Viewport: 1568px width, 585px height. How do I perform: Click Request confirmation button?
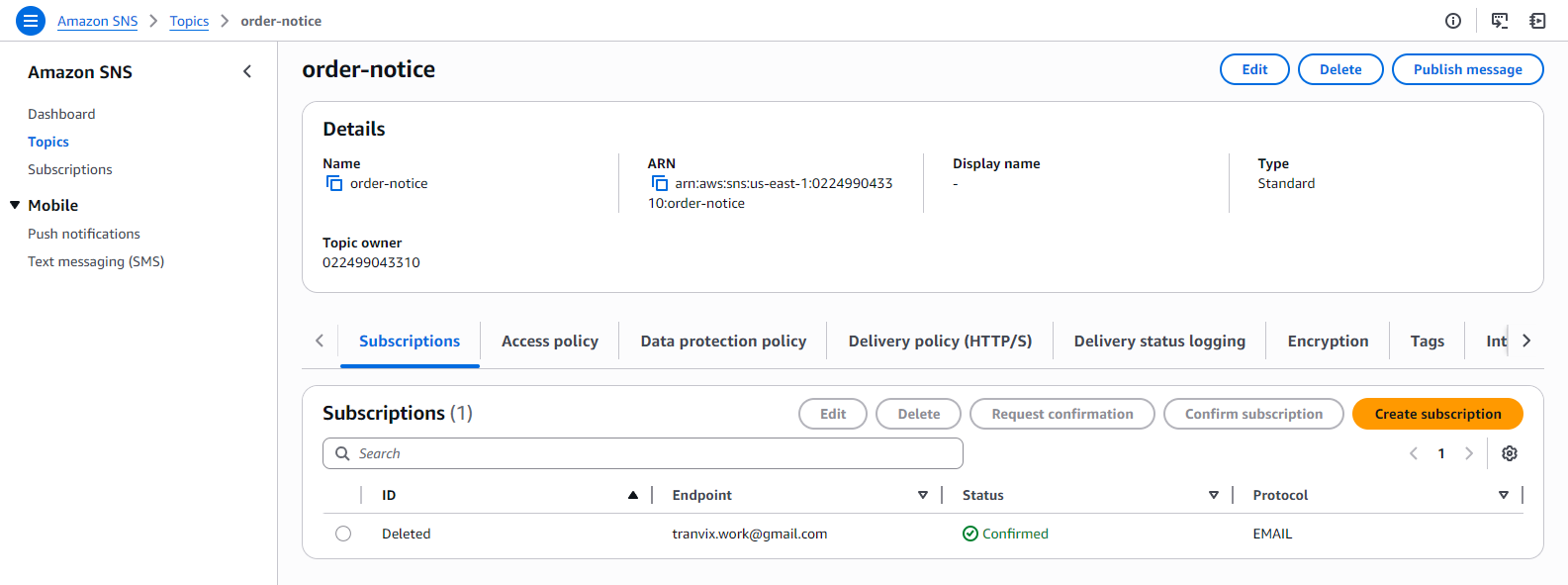point(1062,414)
